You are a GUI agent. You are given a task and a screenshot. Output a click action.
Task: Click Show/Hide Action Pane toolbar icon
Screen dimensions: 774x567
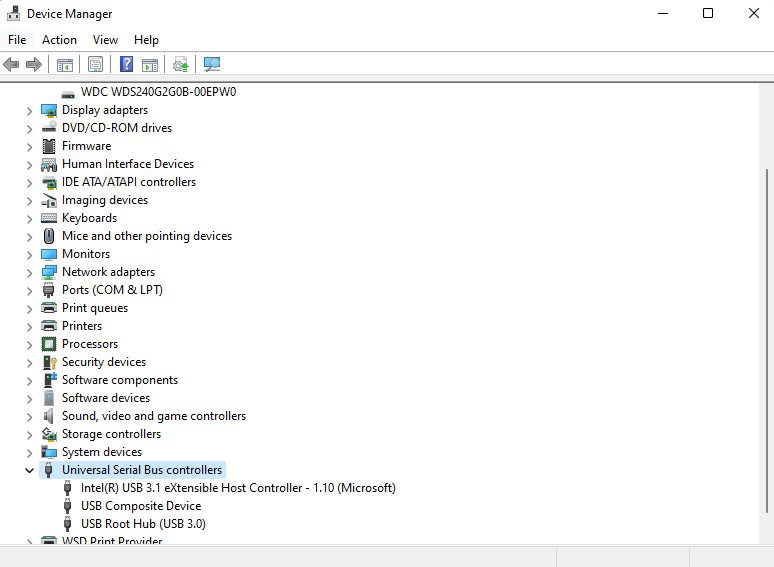tap(150, 65)
